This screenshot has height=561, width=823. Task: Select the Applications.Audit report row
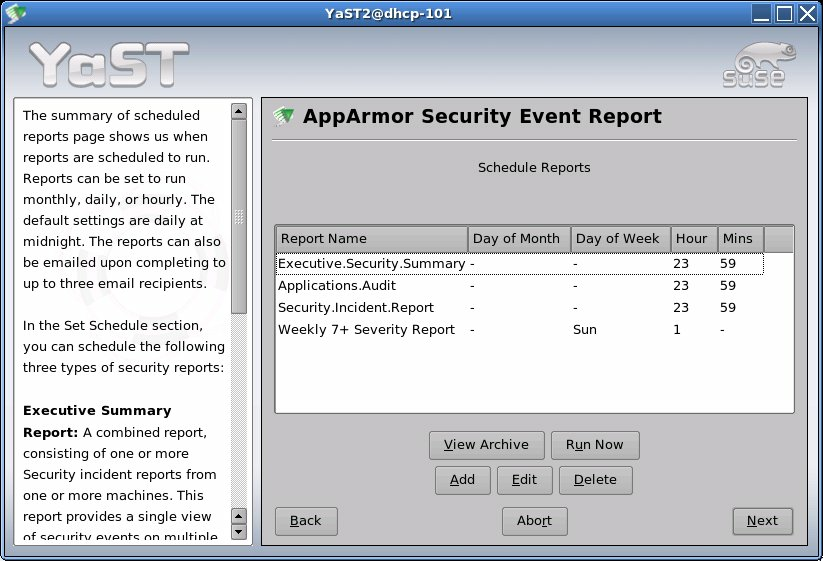pyautogui.click(x=520, y=285)
